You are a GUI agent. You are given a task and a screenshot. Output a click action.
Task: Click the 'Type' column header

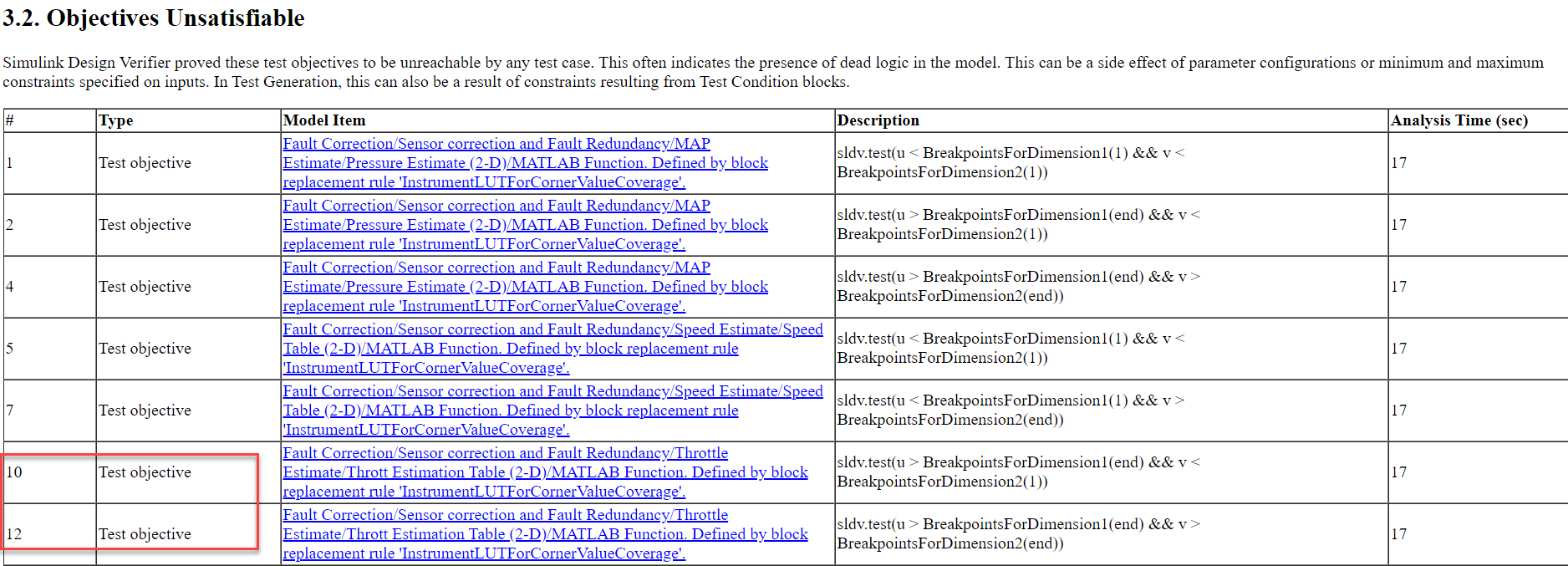tap(116, 120)
